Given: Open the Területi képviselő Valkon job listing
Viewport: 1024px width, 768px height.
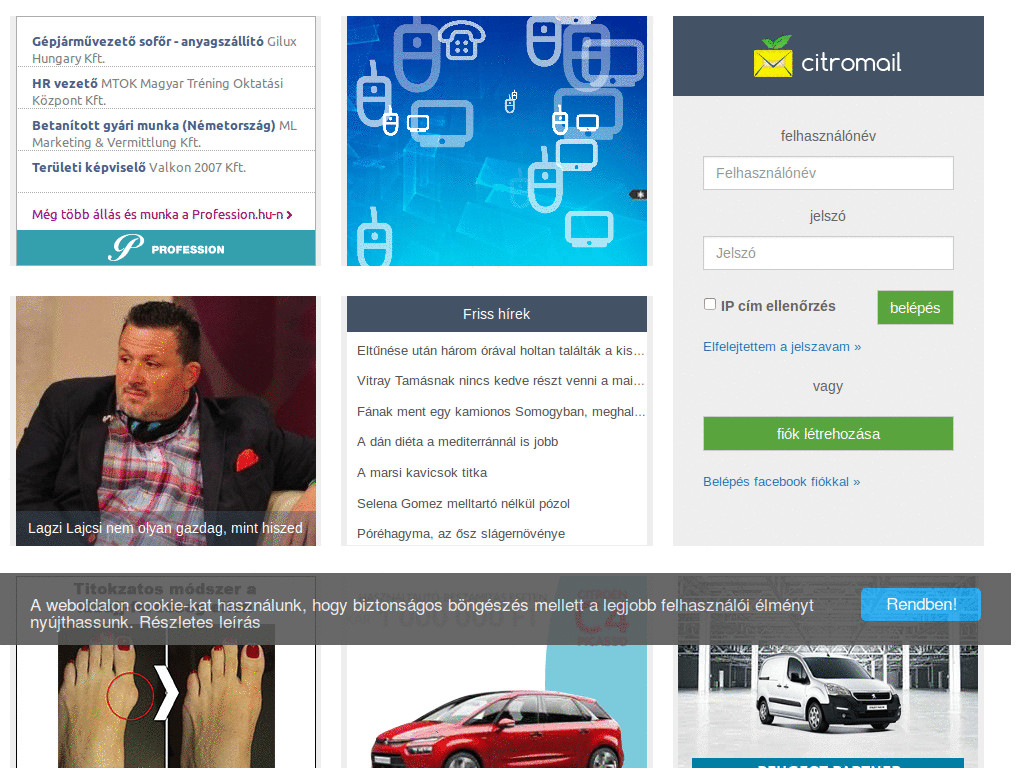Looking at the screenshot, I should click(139, 167).
